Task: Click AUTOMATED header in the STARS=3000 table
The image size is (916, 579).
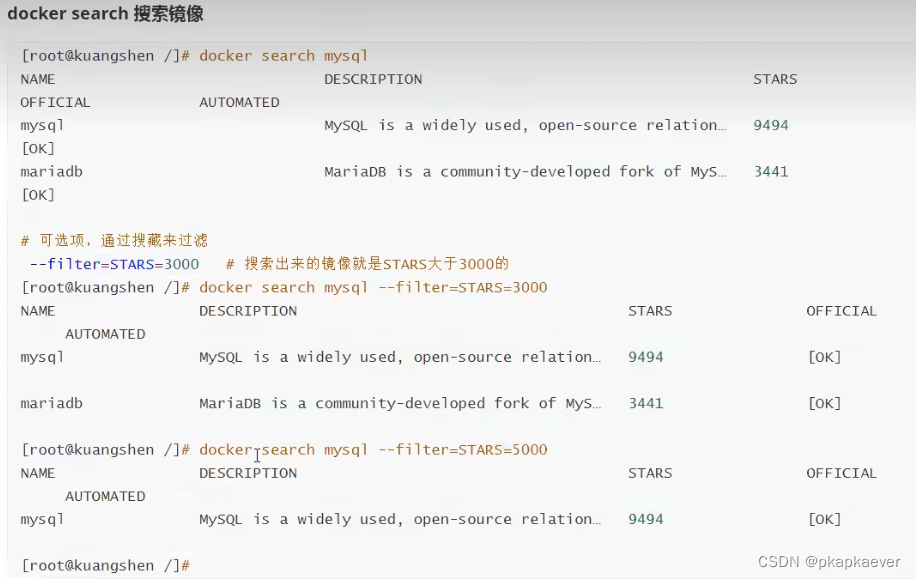Action: pos(105,334)
